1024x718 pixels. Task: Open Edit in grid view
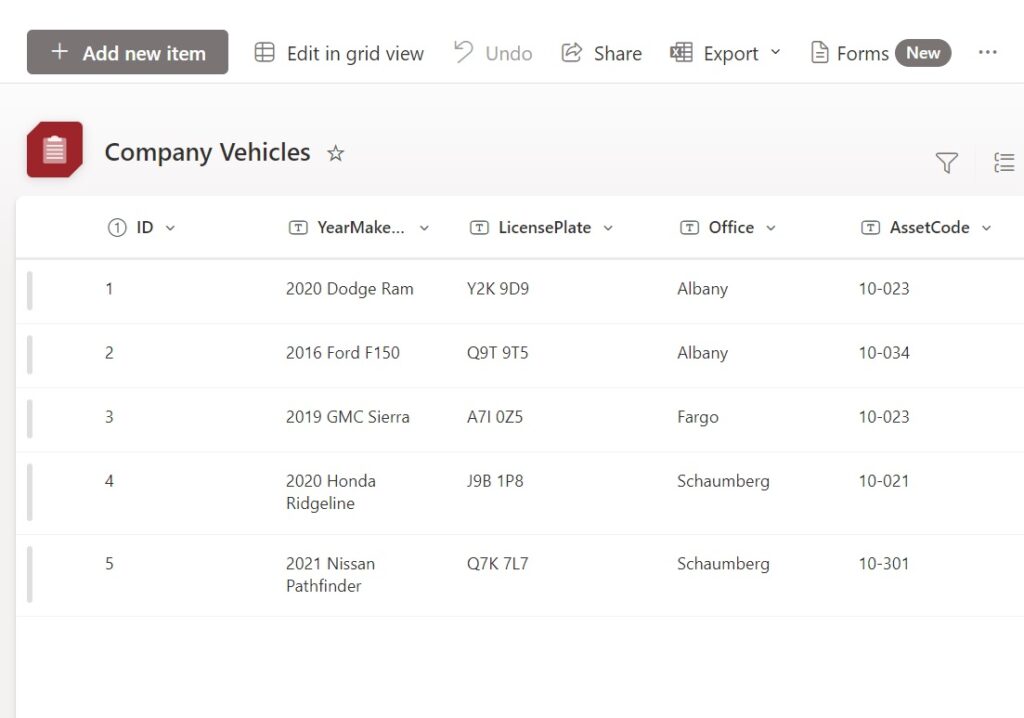click(x=339, y=53)
